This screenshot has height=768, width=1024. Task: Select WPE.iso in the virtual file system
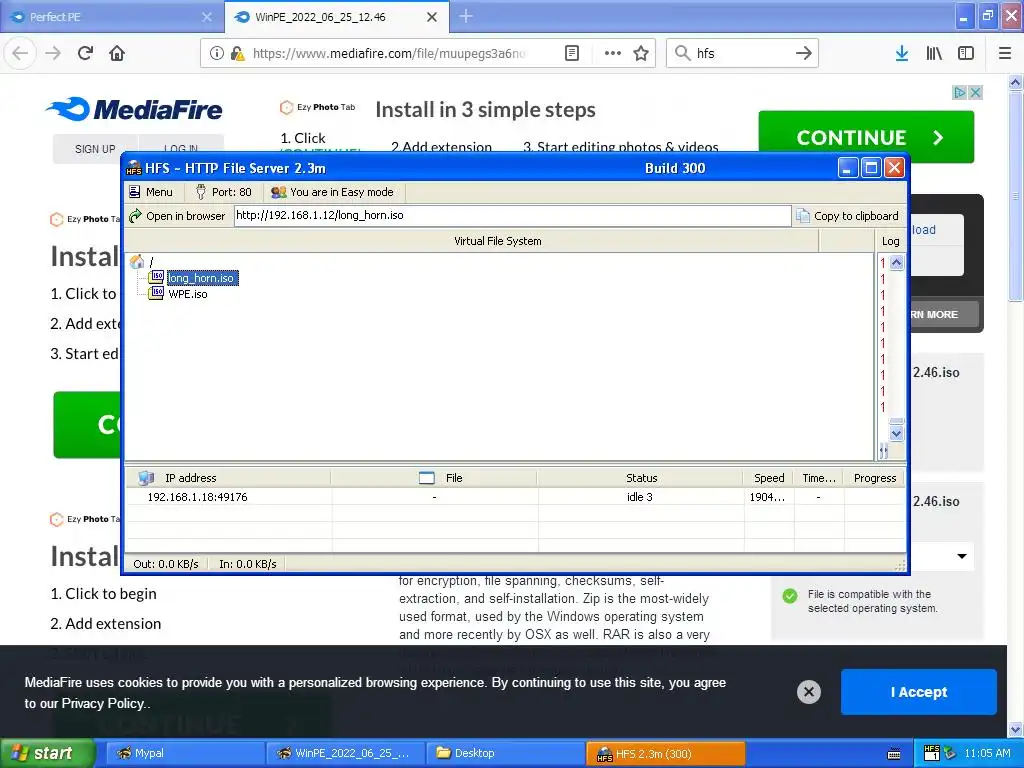coord(187,294)
